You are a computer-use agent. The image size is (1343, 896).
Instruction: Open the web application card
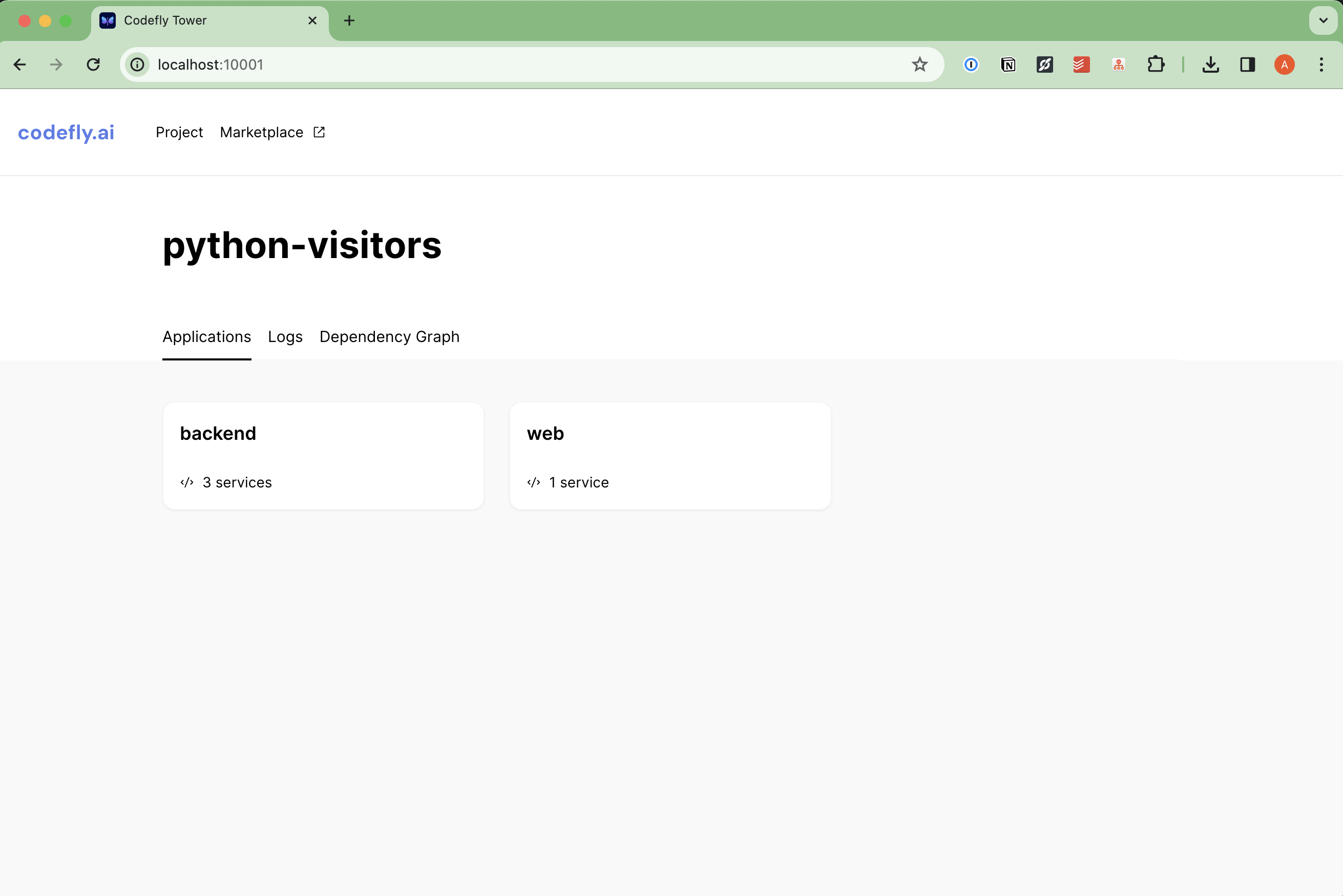[x=670, y=456]
